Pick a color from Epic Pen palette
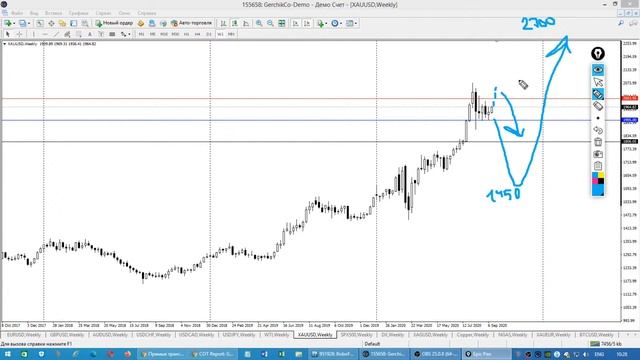This screenshot has width=640, height=360. (x=598, y=178)
